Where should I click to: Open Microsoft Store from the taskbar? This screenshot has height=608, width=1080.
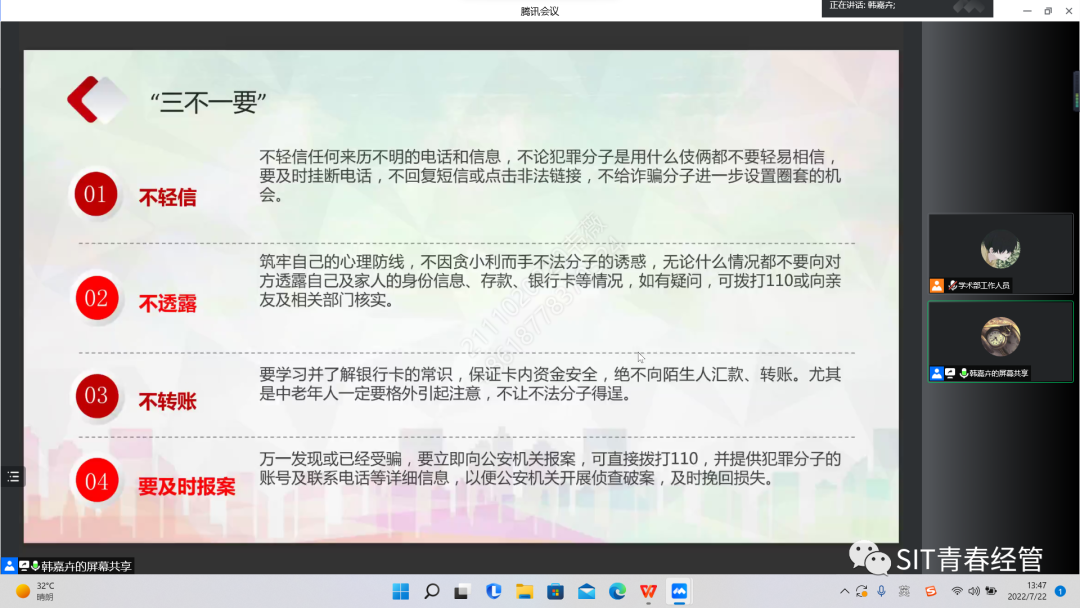555,591
